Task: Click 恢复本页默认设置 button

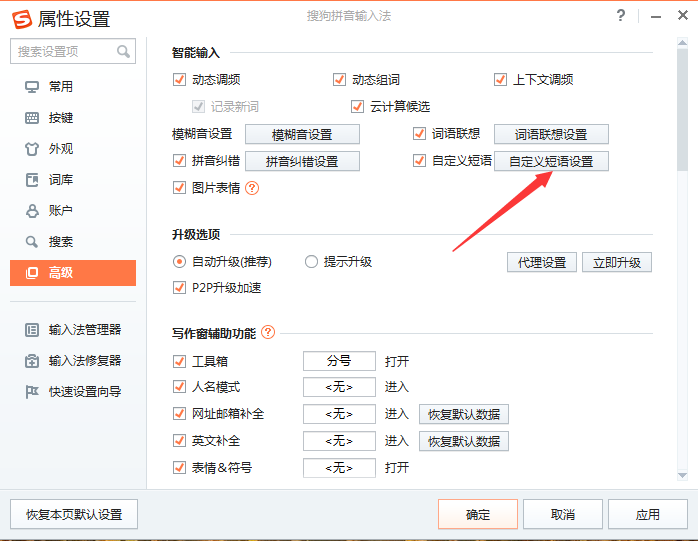Action: tap(74, 514)
